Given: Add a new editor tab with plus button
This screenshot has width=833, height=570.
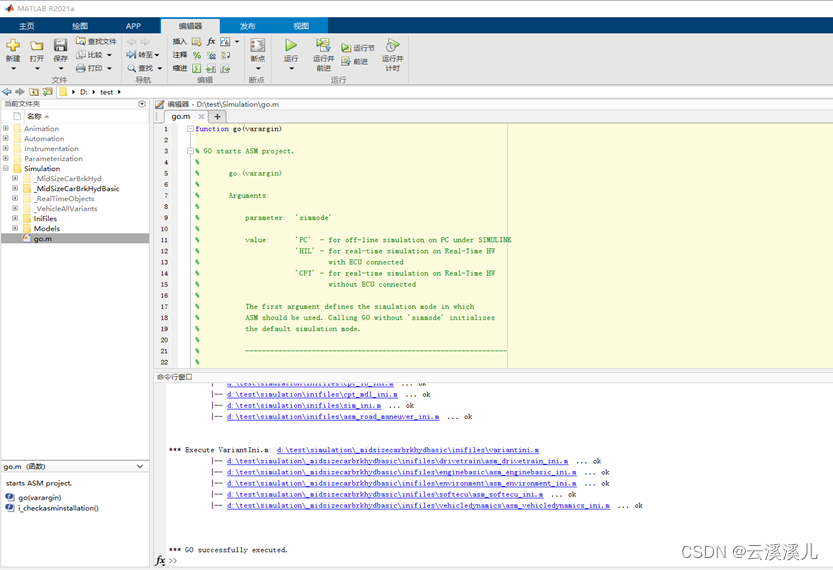Looking at the screenshot, I should click(x=217, y=116).
